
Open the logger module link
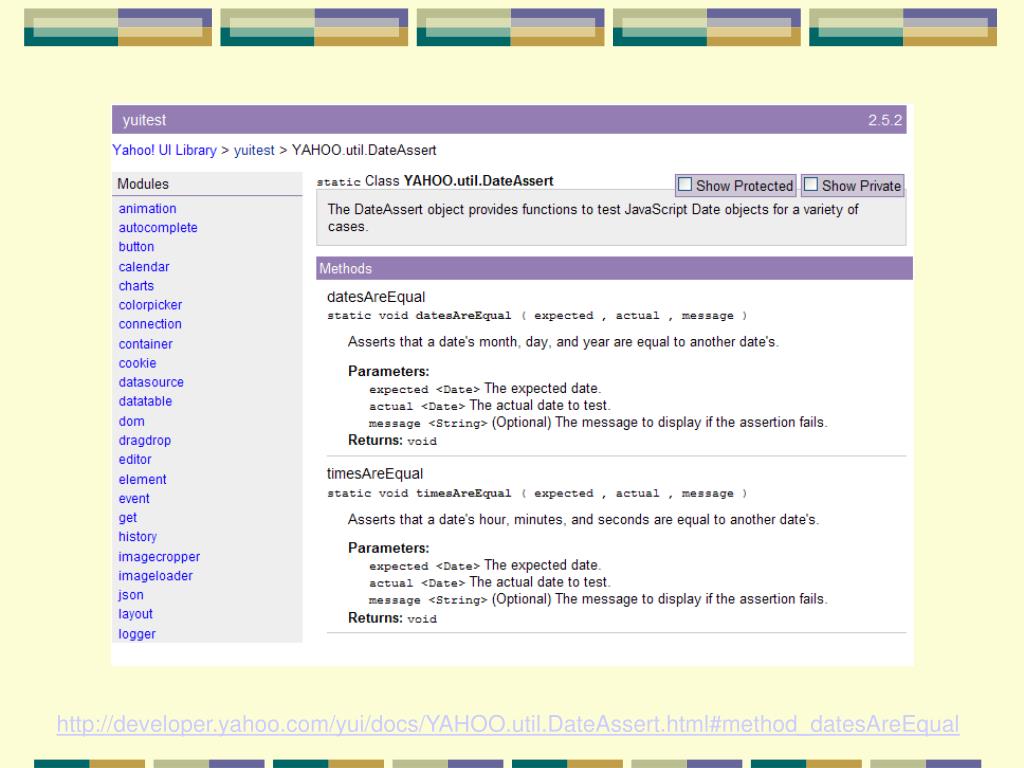[136, 633]
